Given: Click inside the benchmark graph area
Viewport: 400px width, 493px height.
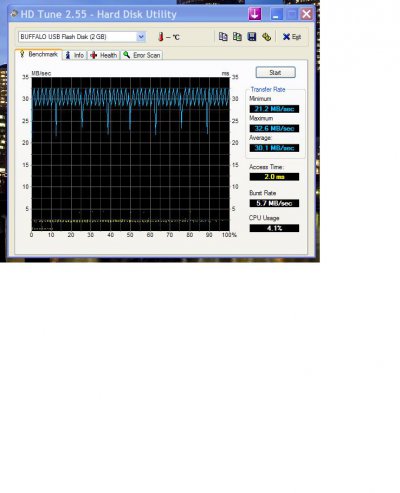Looking at the screenshot, I should coord(130,154).
